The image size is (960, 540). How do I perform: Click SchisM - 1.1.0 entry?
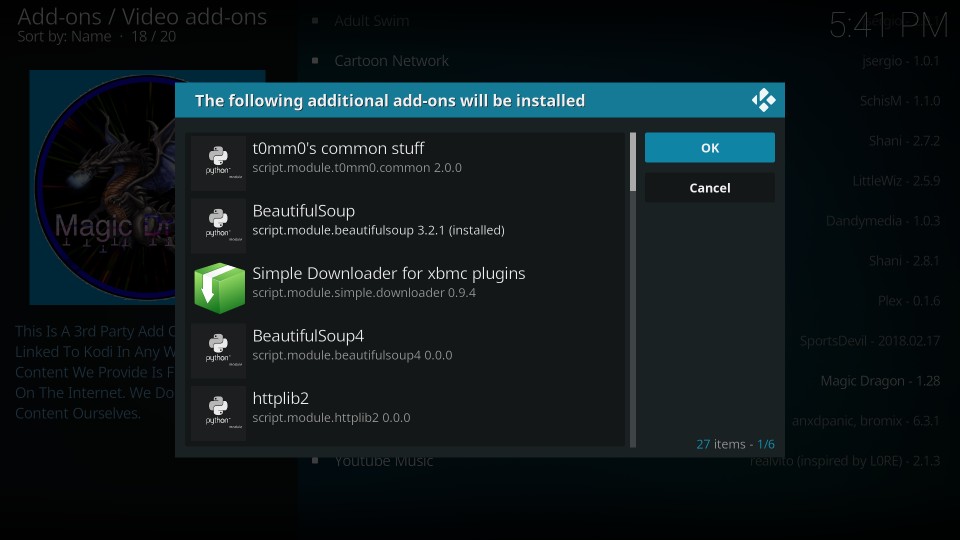click(x=899, y=101)
